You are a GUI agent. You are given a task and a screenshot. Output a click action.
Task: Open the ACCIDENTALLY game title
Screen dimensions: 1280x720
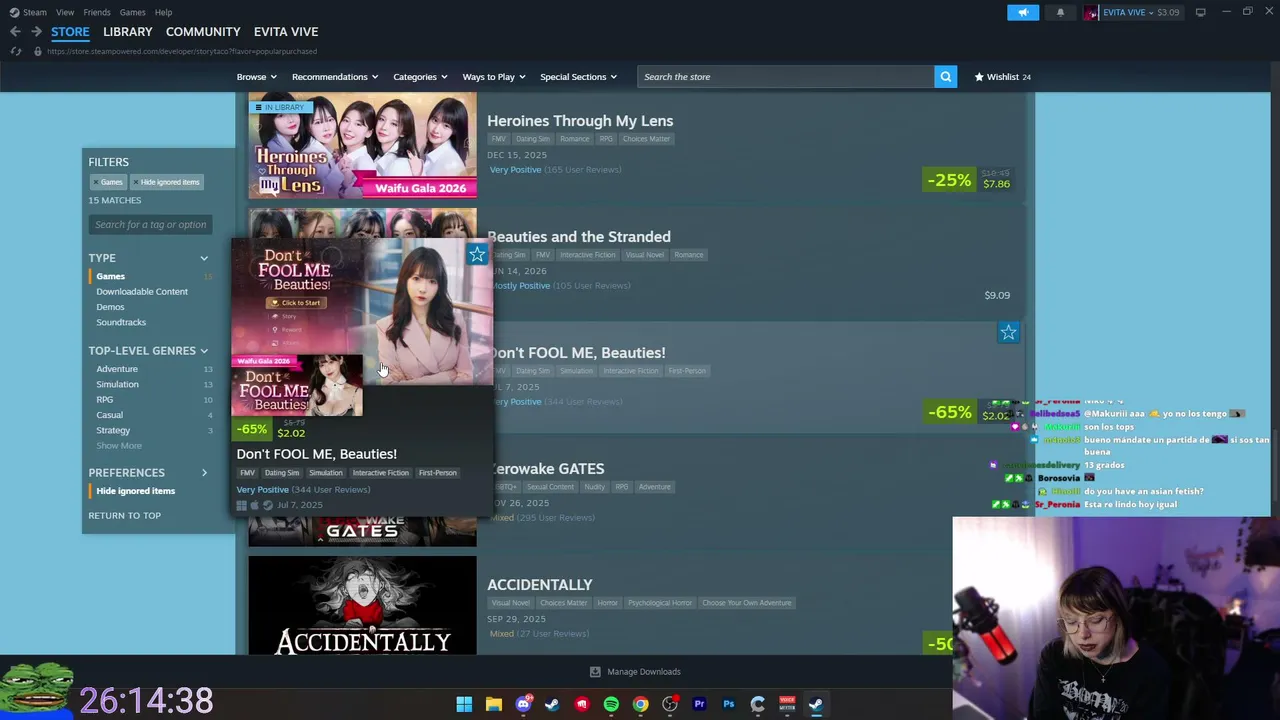(540, 585)
